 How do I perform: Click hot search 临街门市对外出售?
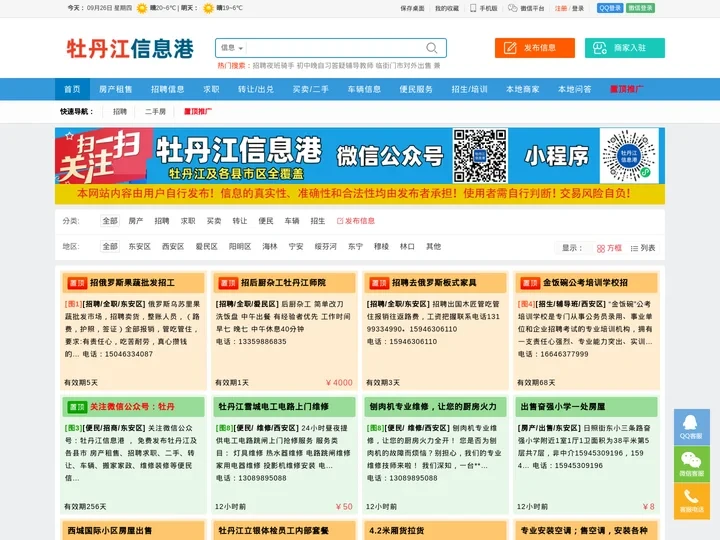pos(404,66)
